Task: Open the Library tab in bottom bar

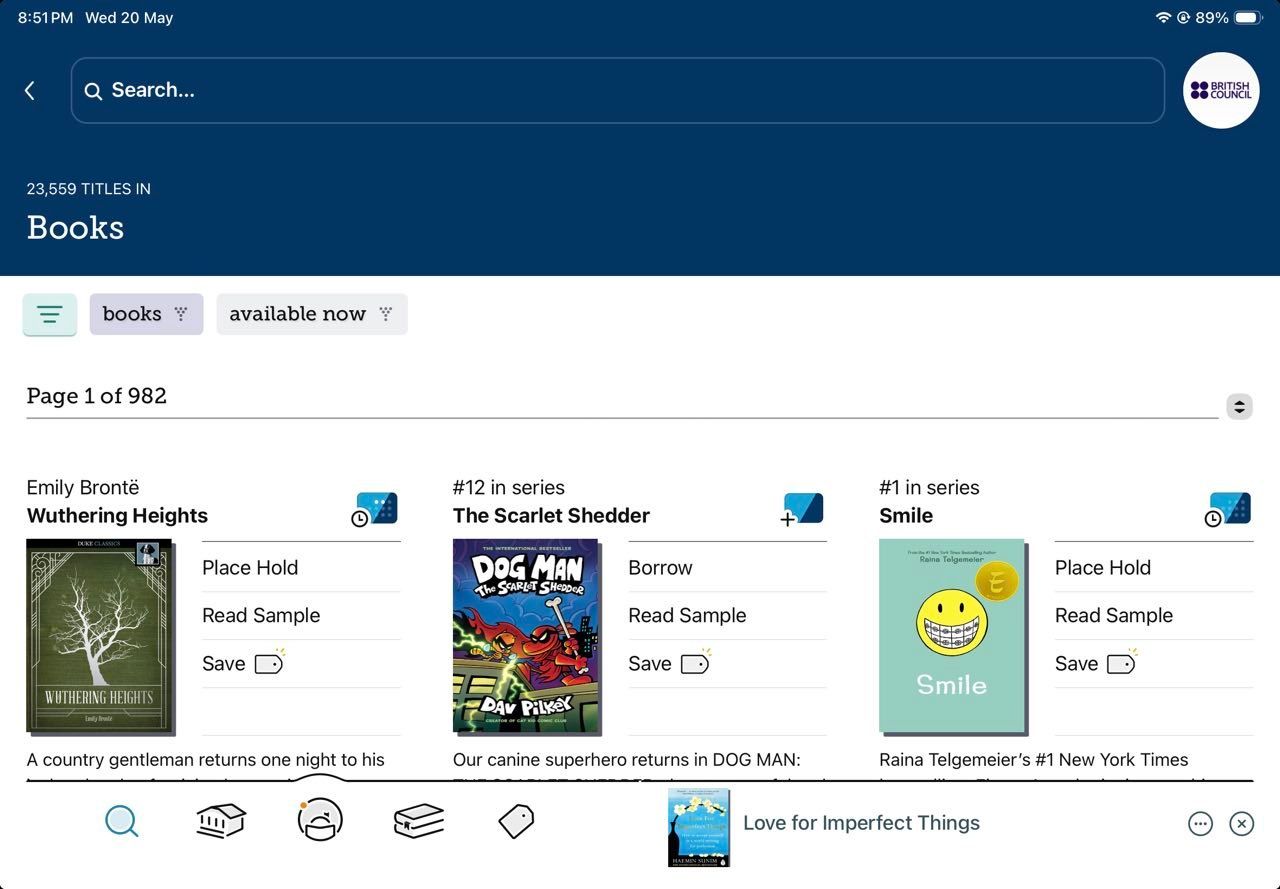Action: (221, 822)
